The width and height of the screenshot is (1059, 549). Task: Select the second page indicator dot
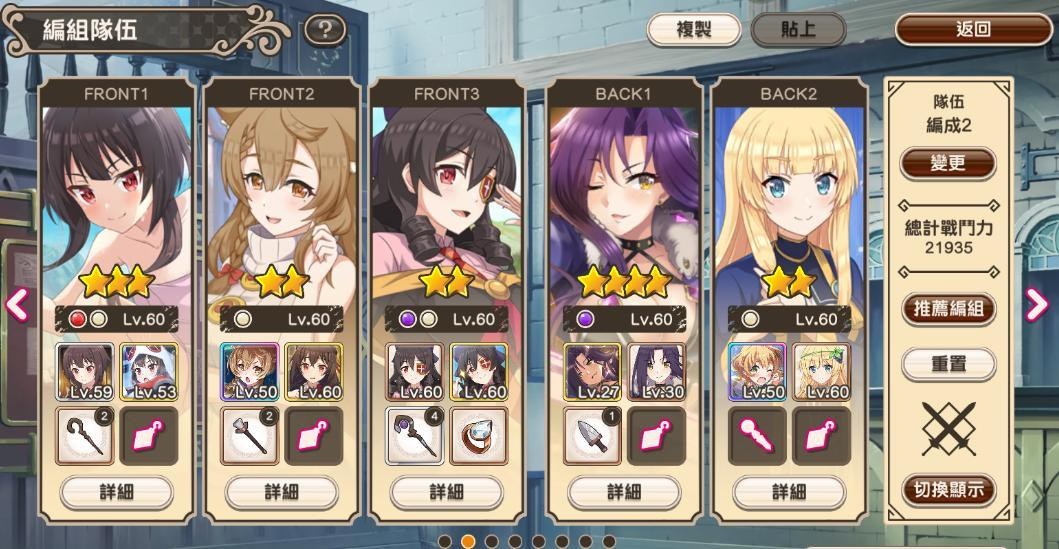tap(468, 542)
